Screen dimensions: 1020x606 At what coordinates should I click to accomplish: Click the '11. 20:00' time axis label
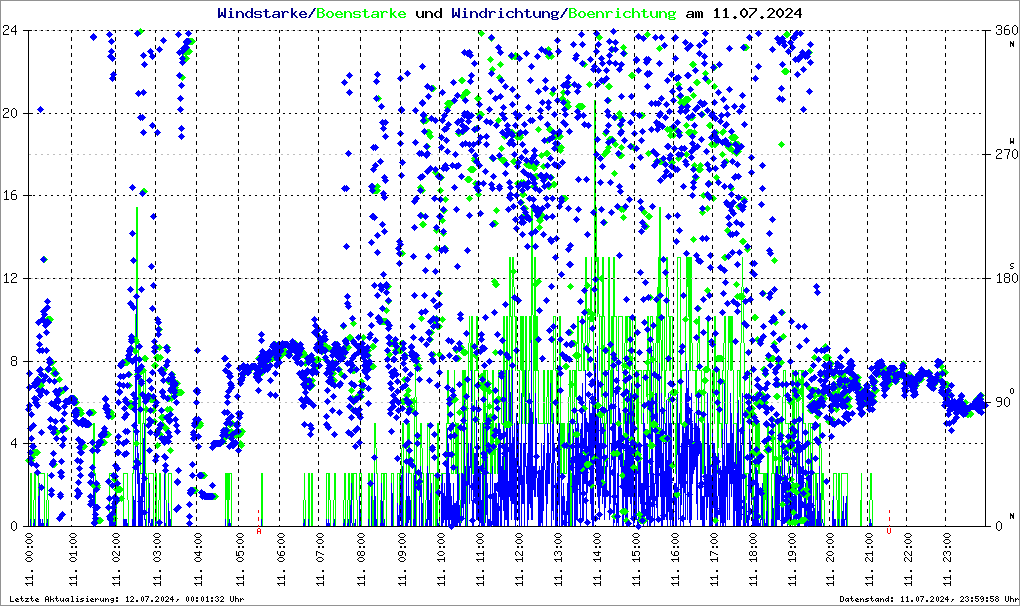(x=831, y=559)
